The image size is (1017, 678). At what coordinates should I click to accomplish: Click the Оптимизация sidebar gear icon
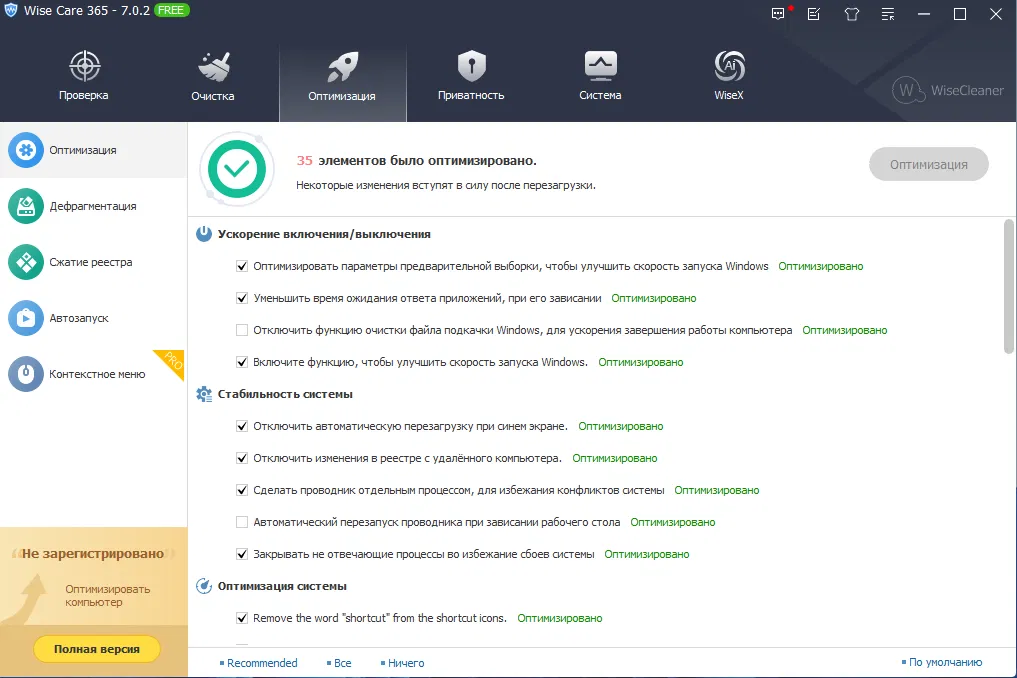pos(26,150)
